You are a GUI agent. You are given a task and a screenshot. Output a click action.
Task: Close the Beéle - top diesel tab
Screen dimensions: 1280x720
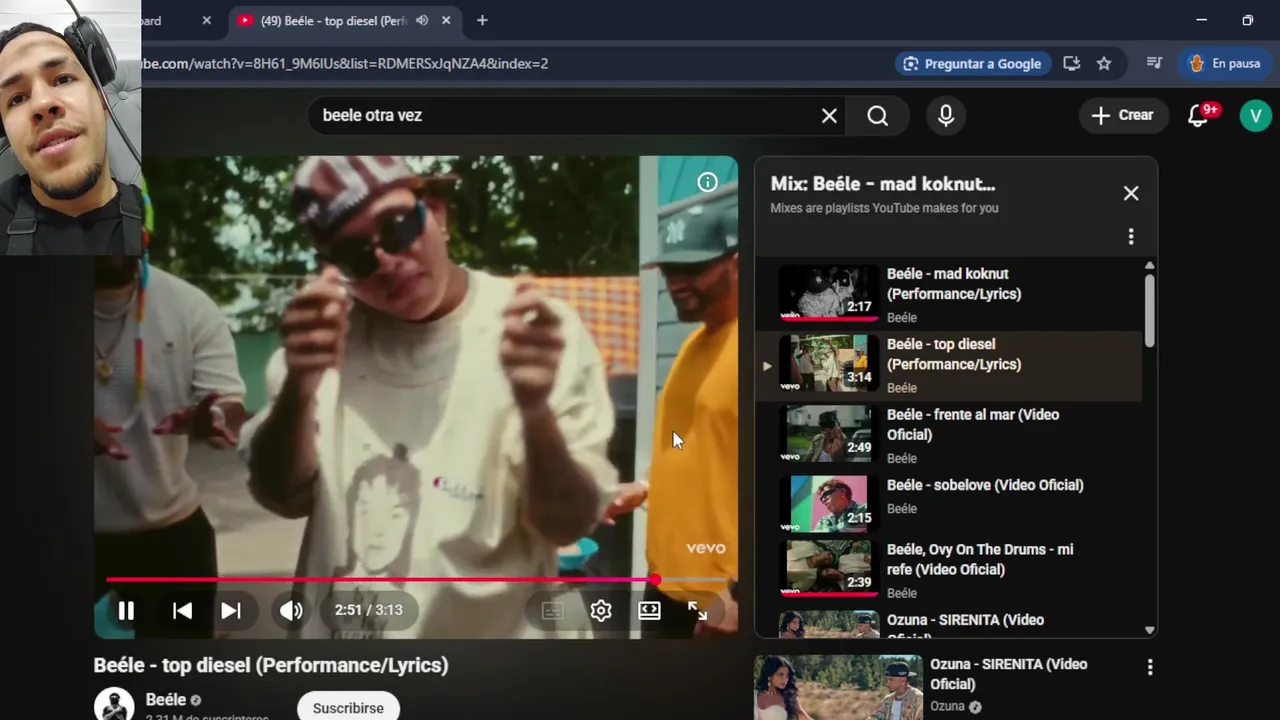pyautogui.click(x=446, y=20)
